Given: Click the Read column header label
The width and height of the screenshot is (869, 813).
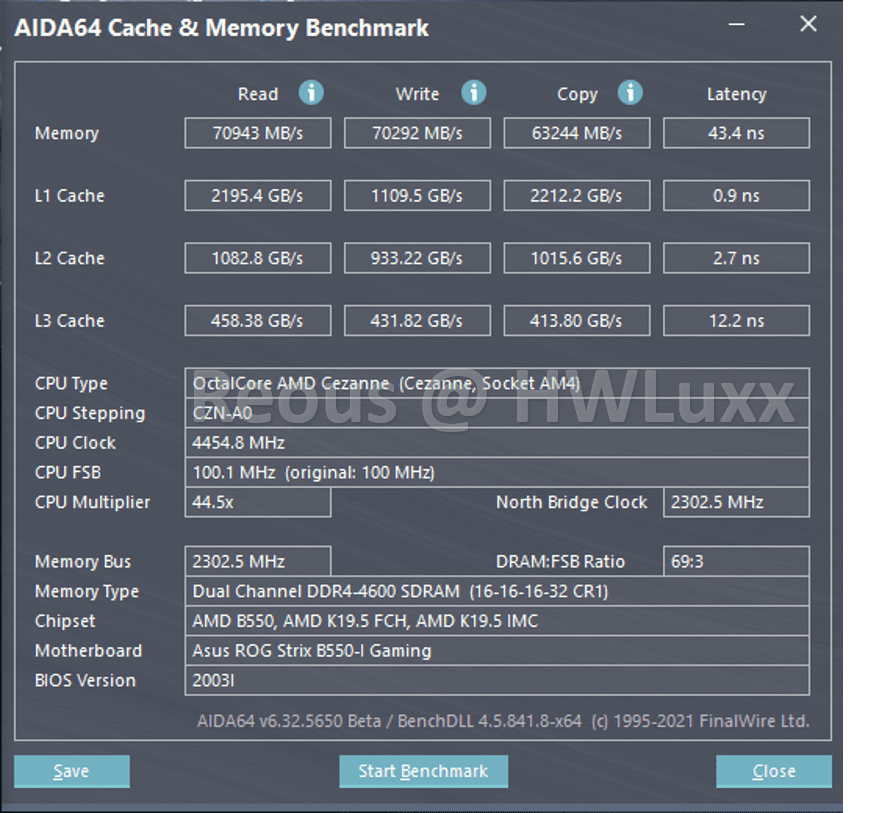Looking at the screenshot, I should point(258,94).
